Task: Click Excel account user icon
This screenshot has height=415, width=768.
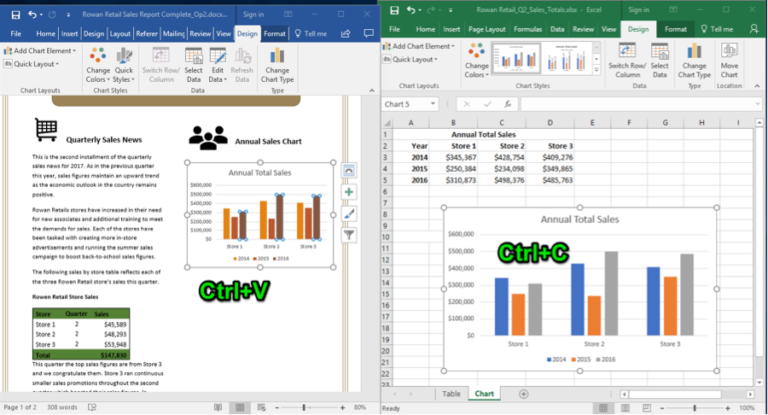Action: click(x=754, y=29)
